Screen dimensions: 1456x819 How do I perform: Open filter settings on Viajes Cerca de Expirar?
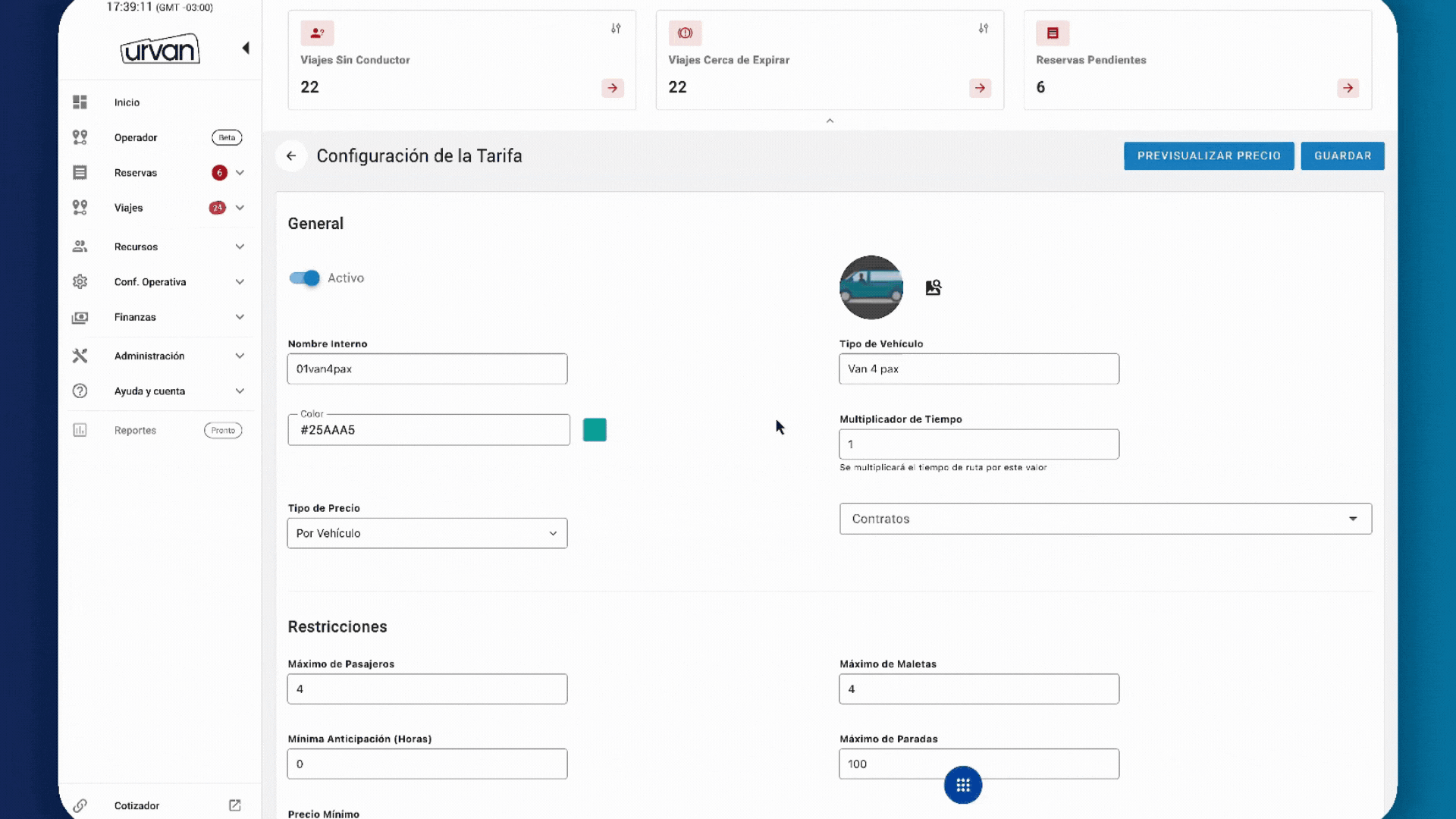tap(983, 29)
